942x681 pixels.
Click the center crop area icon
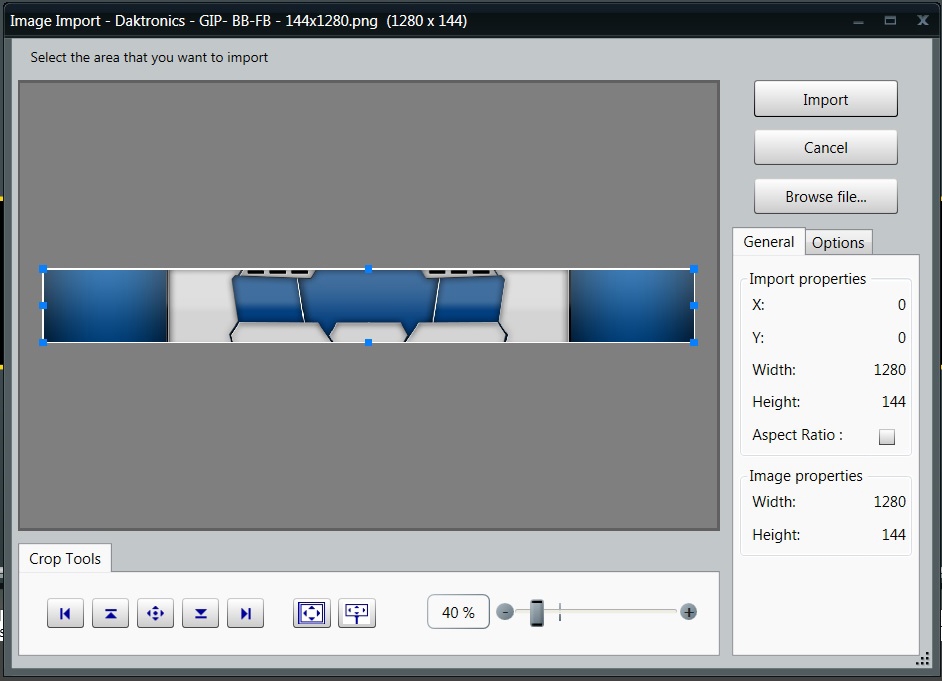coord(155,613)
